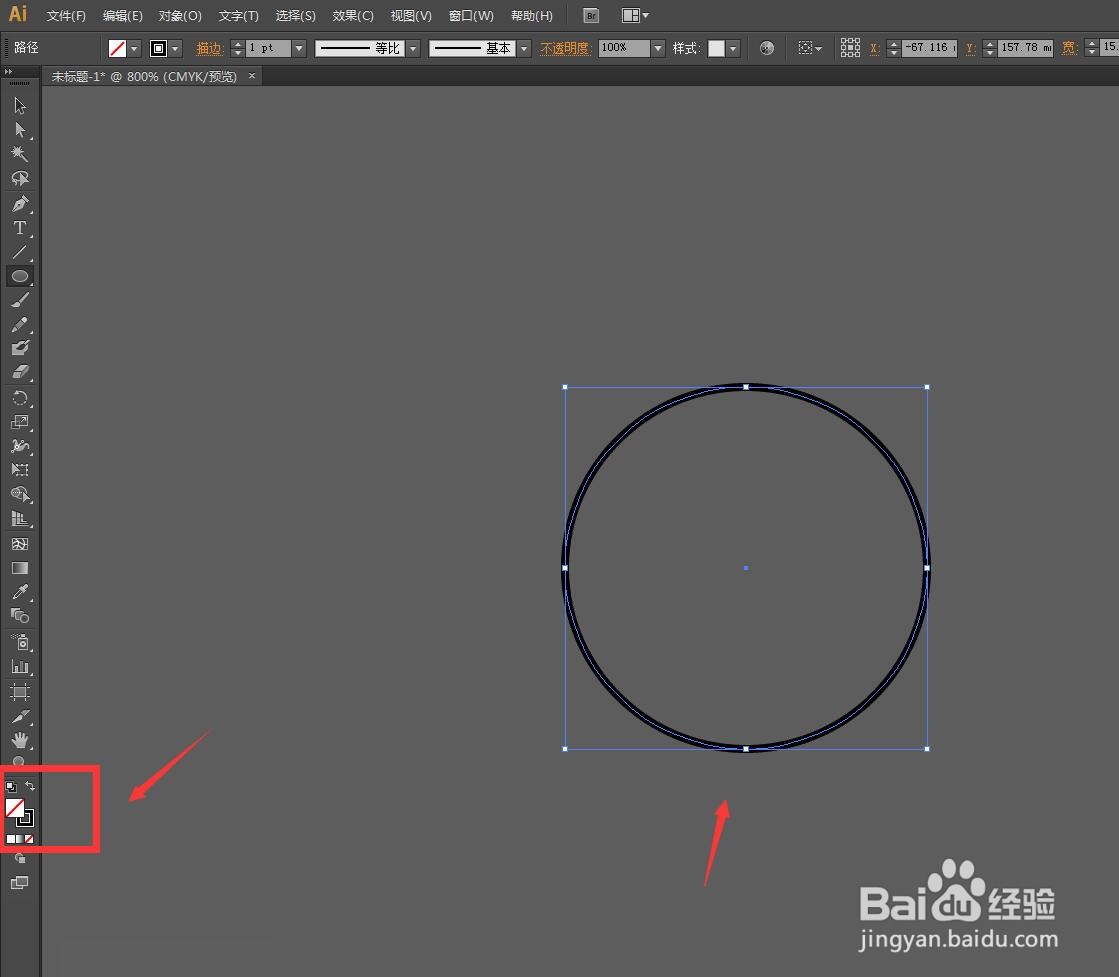The width and height of the screenshot is (1119, 977).
Task: Open the 视图(V) menu
Action: coord(411,16)
